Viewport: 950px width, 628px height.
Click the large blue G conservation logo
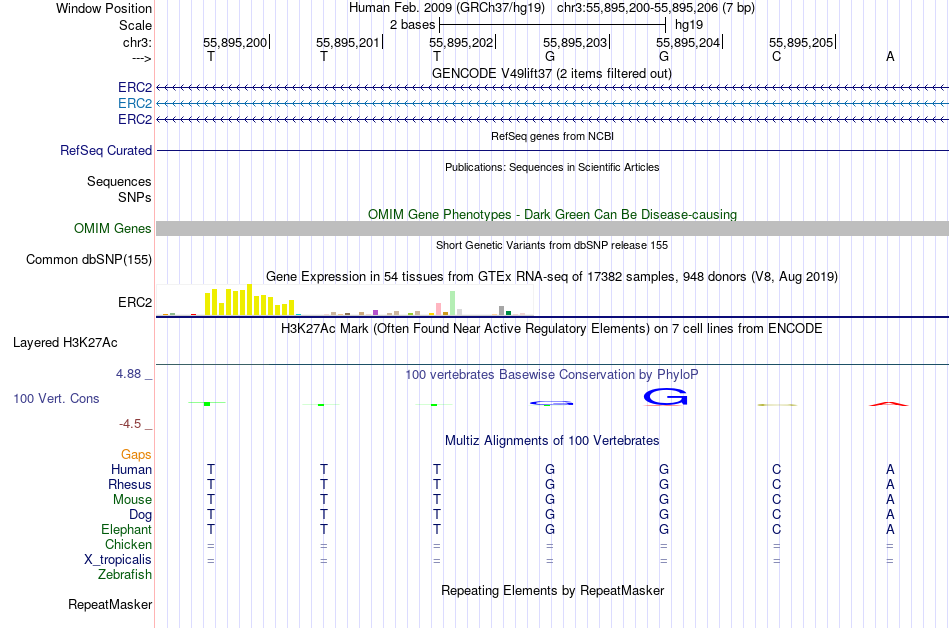pyautogui.click(x=665, y=397)
